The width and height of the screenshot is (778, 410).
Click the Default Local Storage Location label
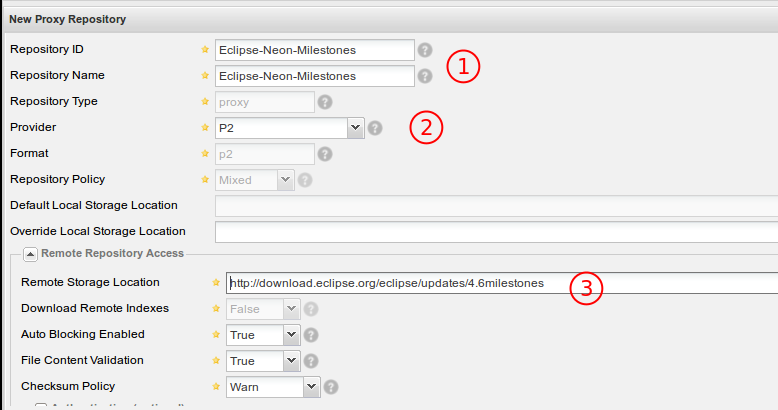tap(94, 205)
